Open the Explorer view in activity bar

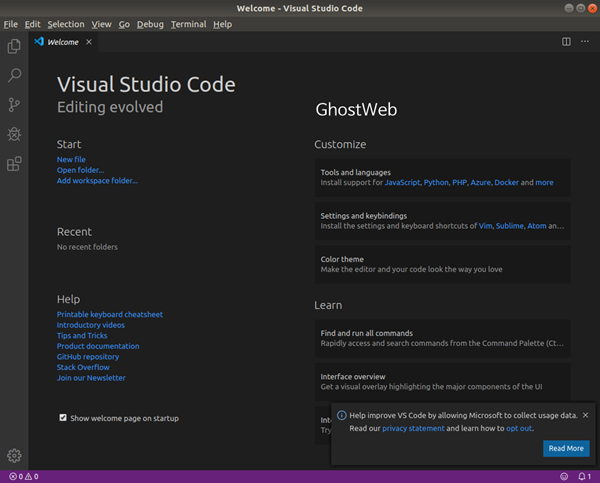[14, 46]
